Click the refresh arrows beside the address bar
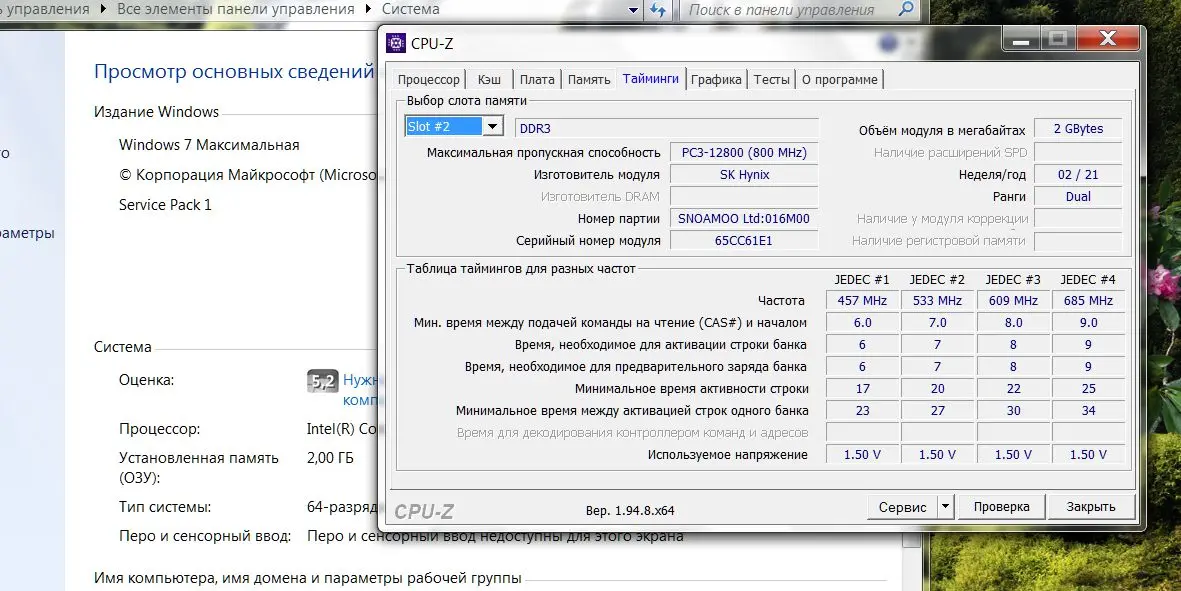This screenshot has height=591, width=1181. 658,10
